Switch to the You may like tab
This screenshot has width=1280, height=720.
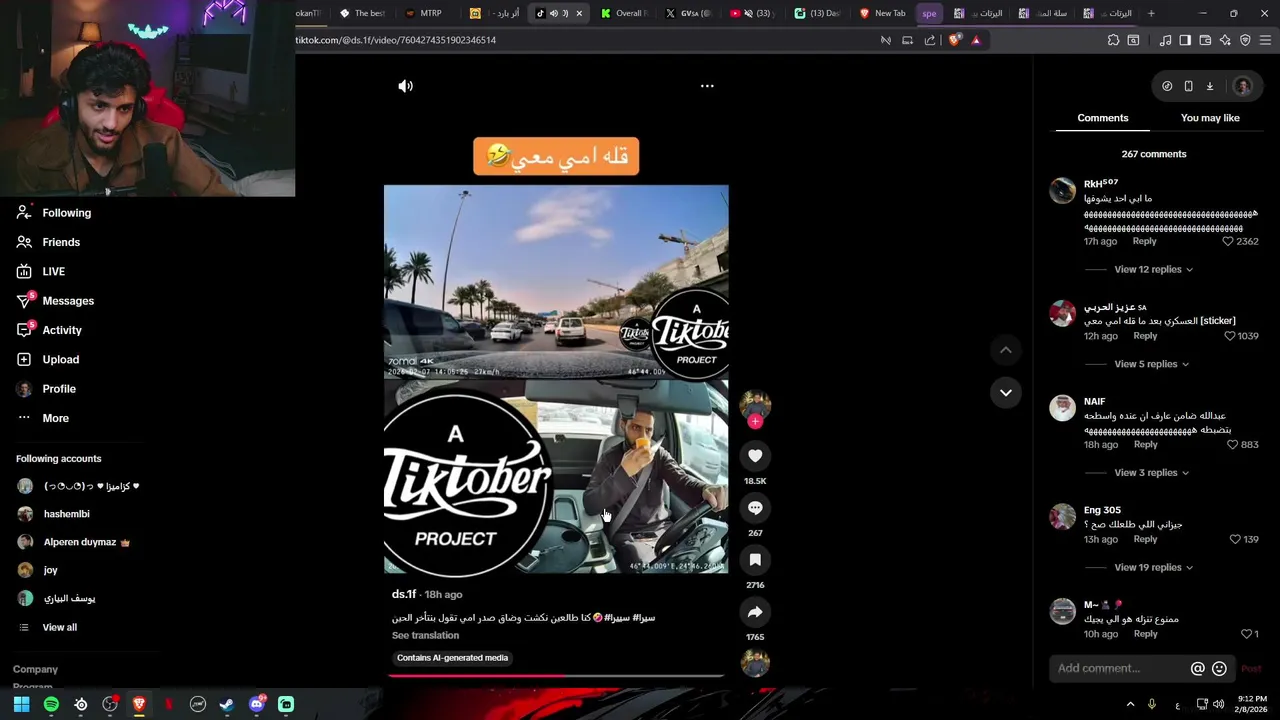(x=1210, y=118)
